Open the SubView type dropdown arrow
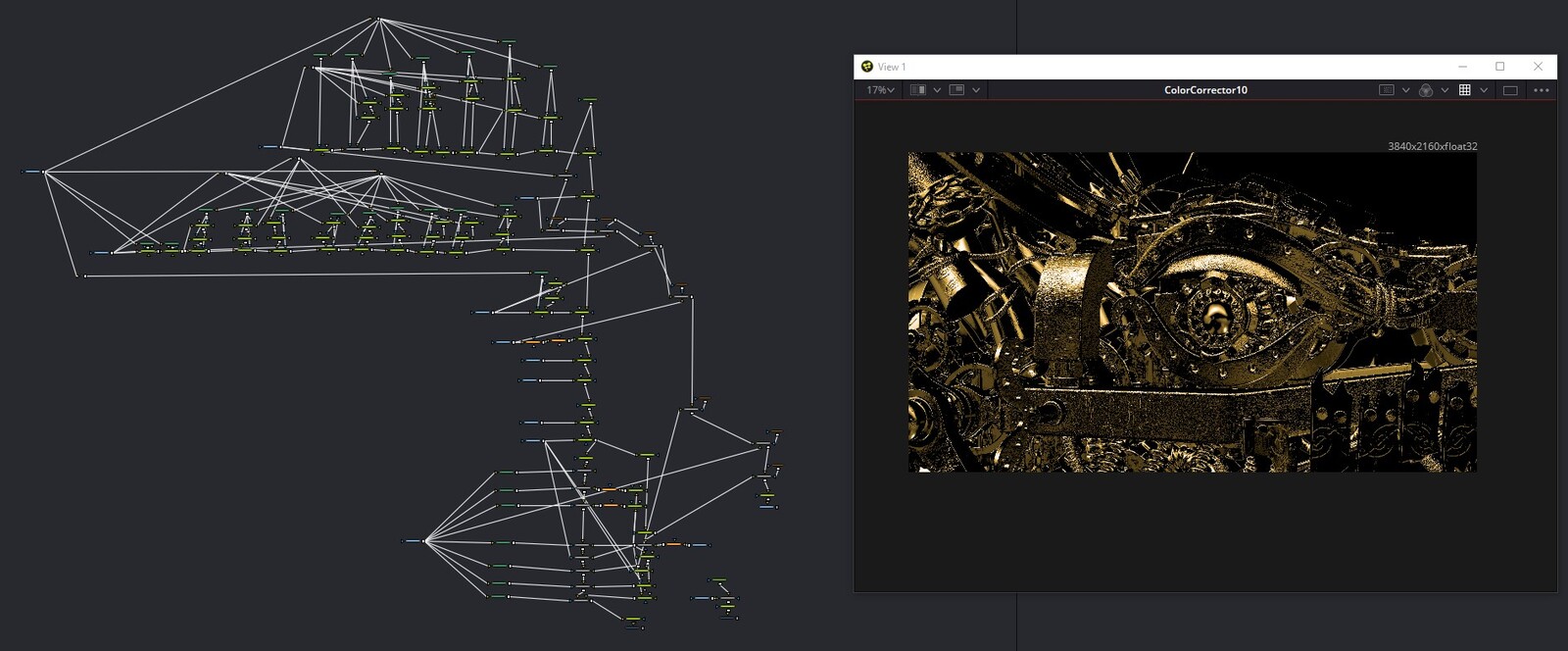 tap(976, 90)
